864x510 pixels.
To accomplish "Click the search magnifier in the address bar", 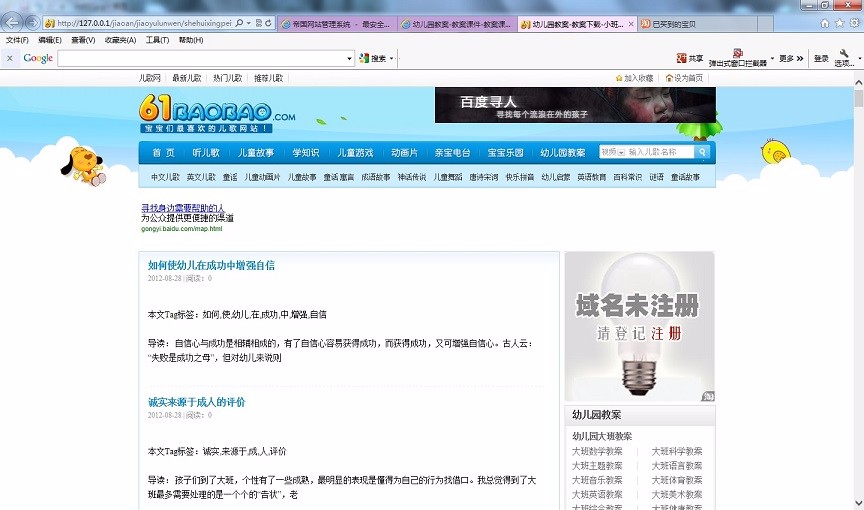I will coord(239,23).
